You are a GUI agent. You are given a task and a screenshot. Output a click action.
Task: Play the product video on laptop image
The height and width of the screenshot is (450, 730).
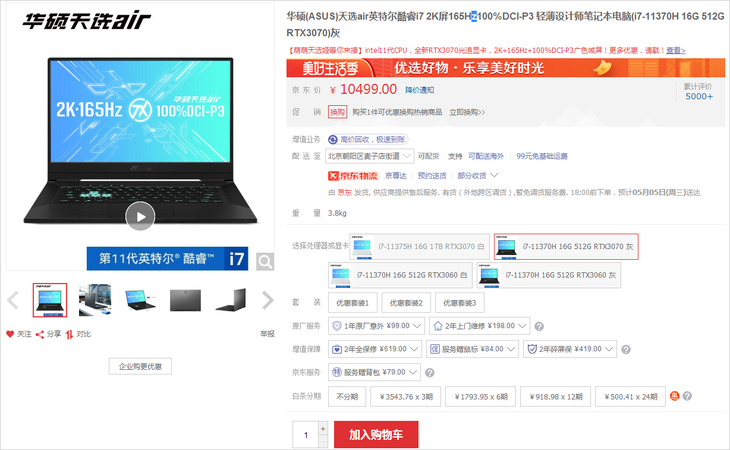[140, 215]
